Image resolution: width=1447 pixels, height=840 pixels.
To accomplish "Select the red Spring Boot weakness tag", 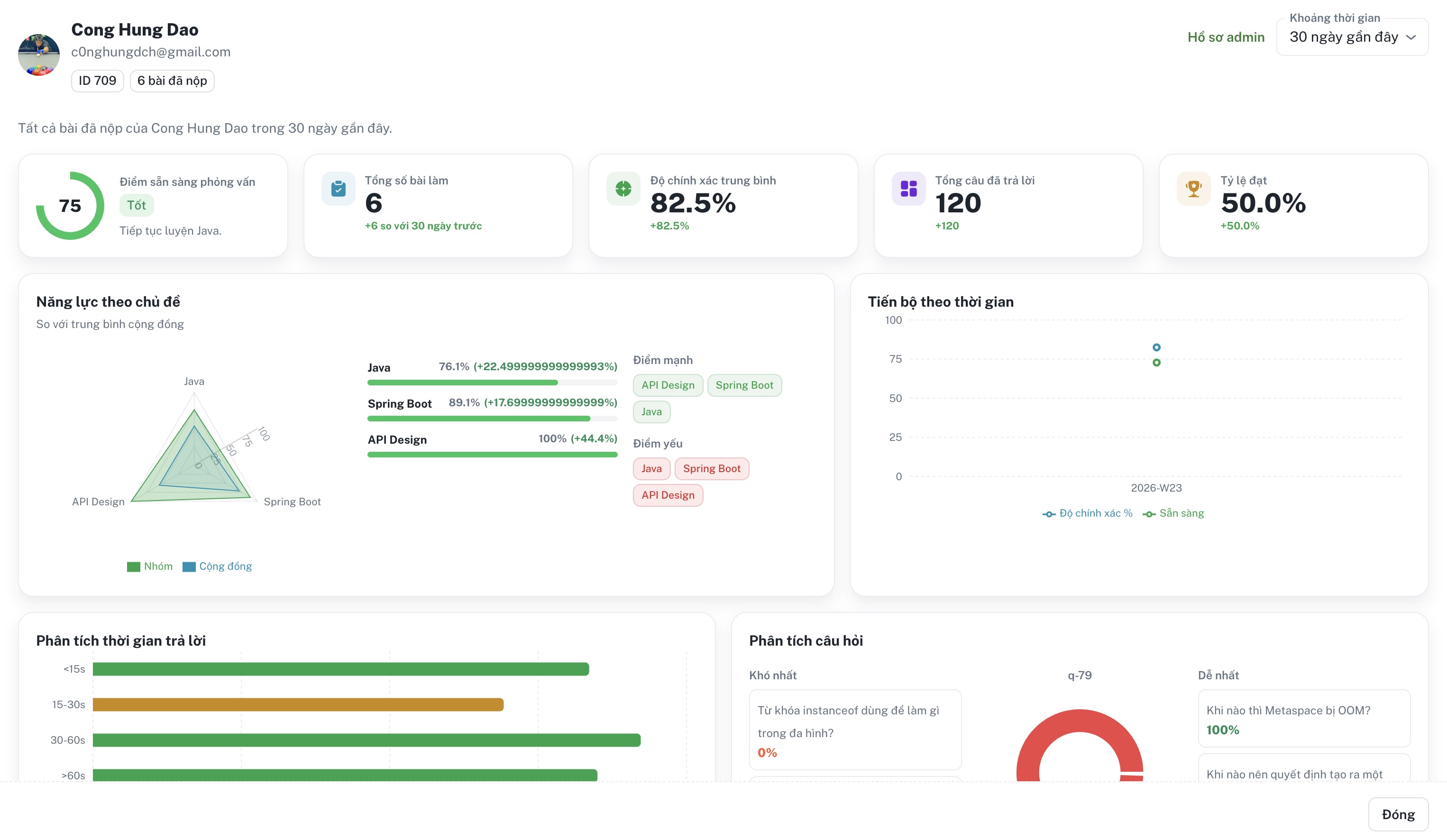I will [712, 468].
